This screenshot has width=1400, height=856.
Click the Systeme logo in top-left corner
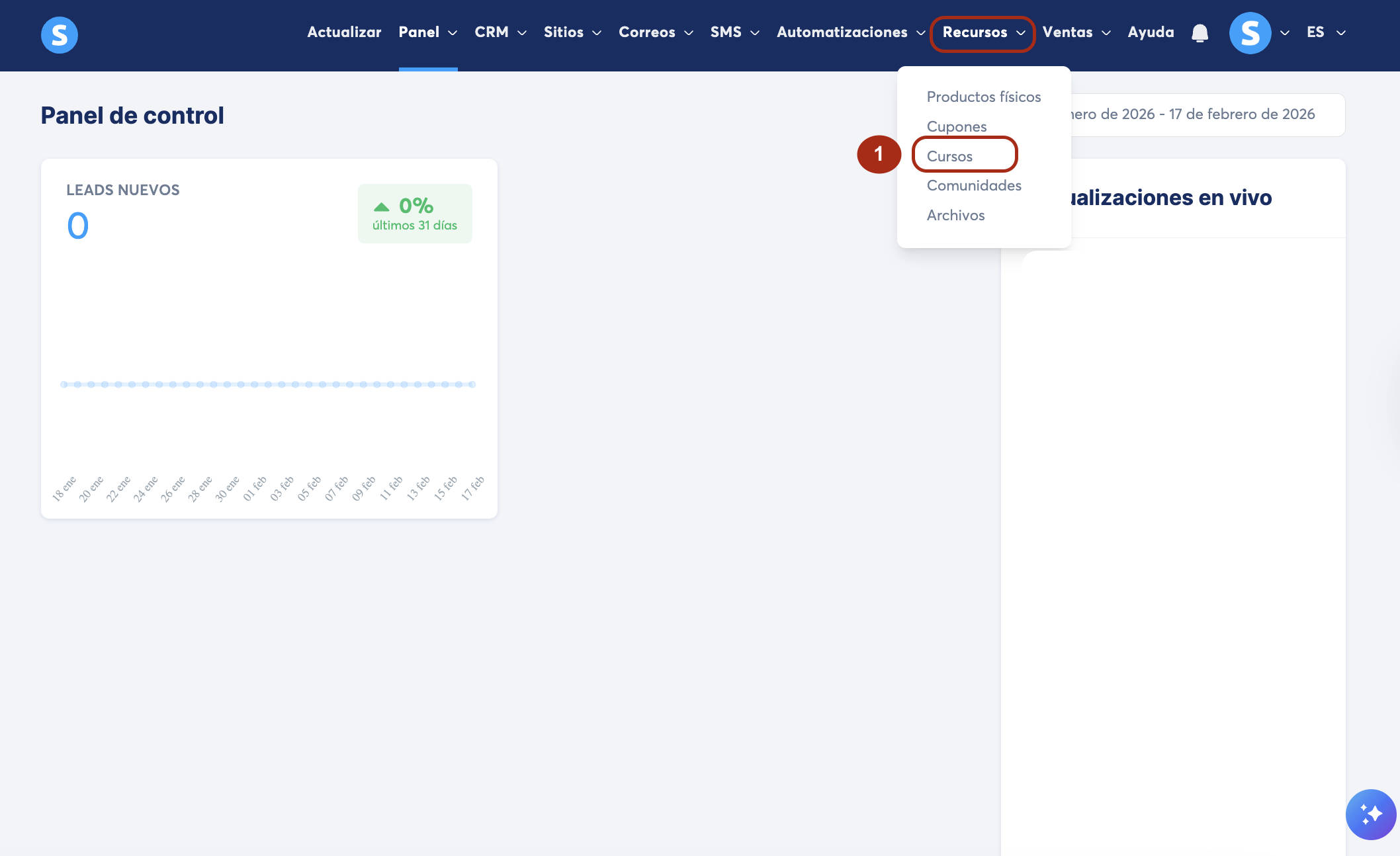60,34
